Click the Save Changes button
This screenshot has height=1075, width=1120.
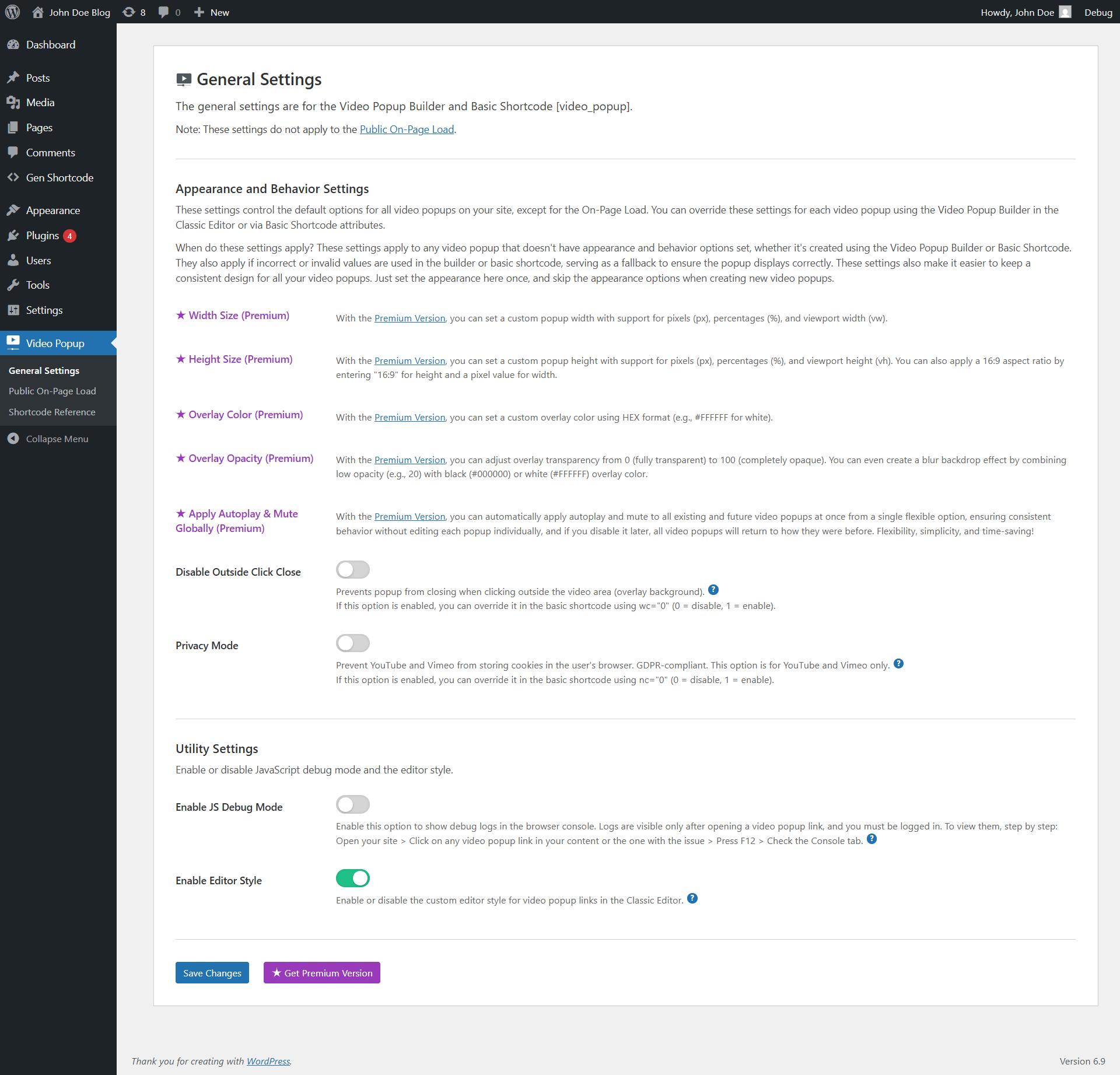(x=212, y=973)
